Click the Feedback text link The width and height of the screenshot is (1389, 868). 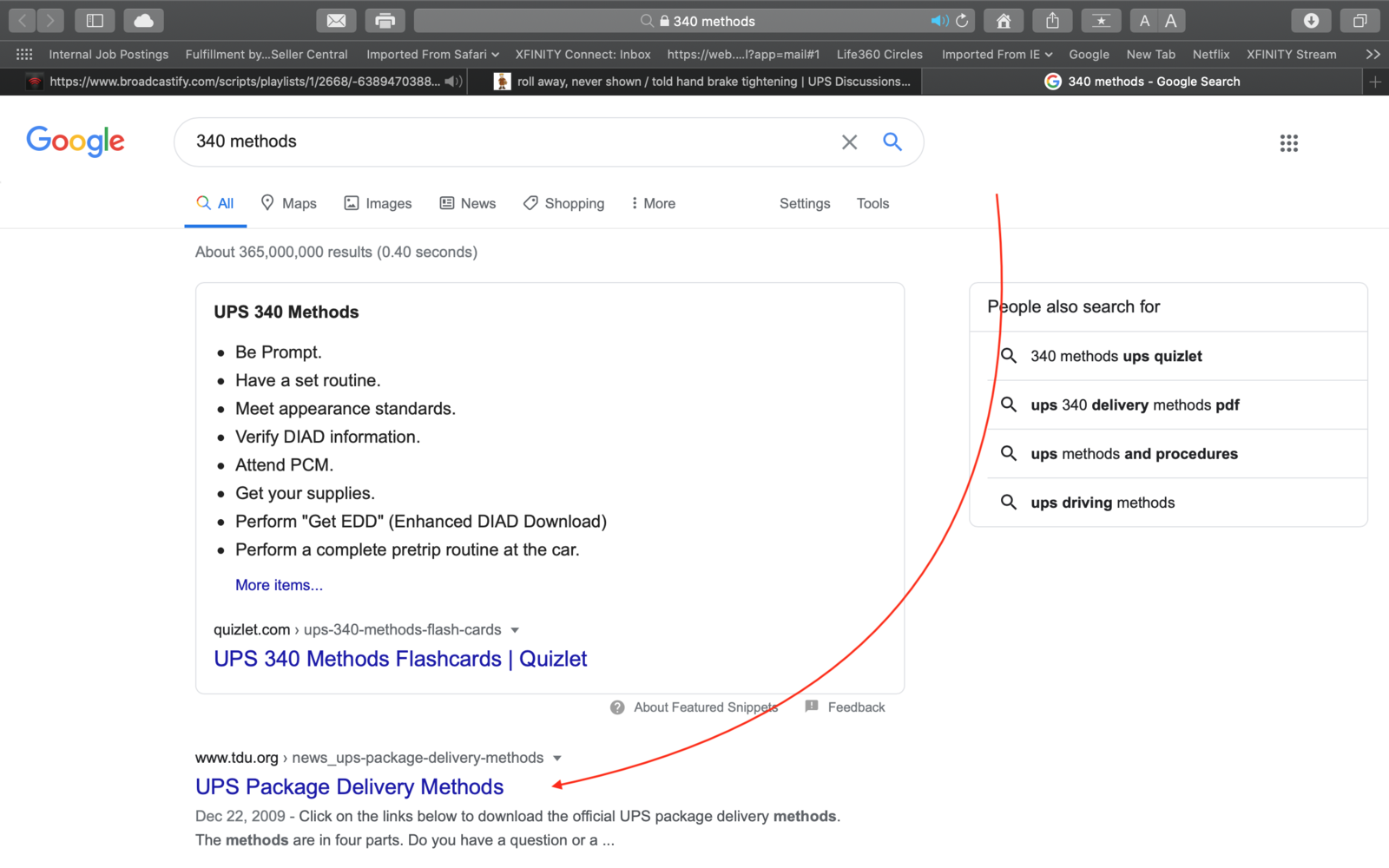click(856, 707)
